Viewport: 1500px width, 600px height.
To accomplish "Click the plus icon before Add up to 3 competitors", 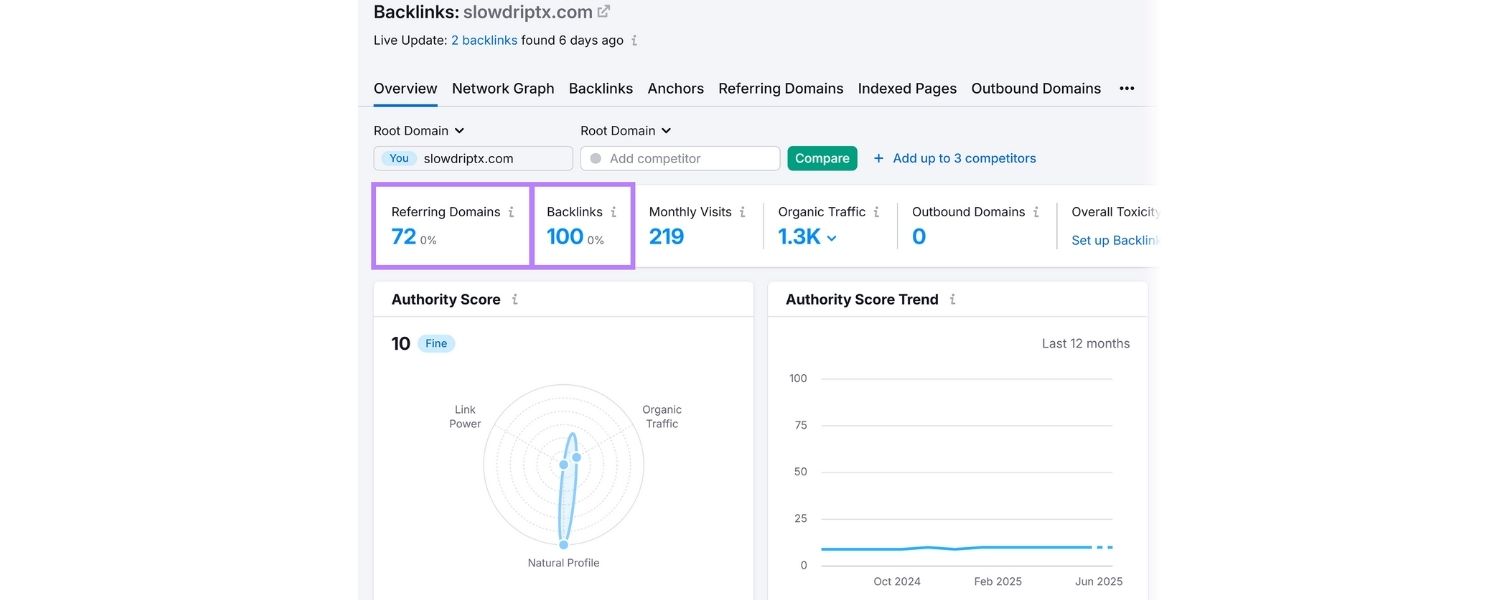I will point(877,157).
